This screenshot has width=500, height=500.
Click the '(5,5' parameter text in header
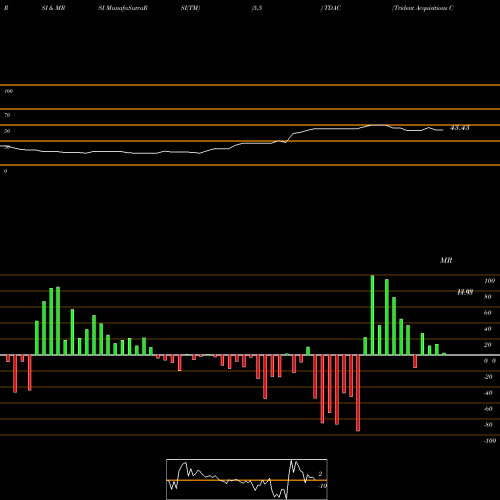click(257, 8)
